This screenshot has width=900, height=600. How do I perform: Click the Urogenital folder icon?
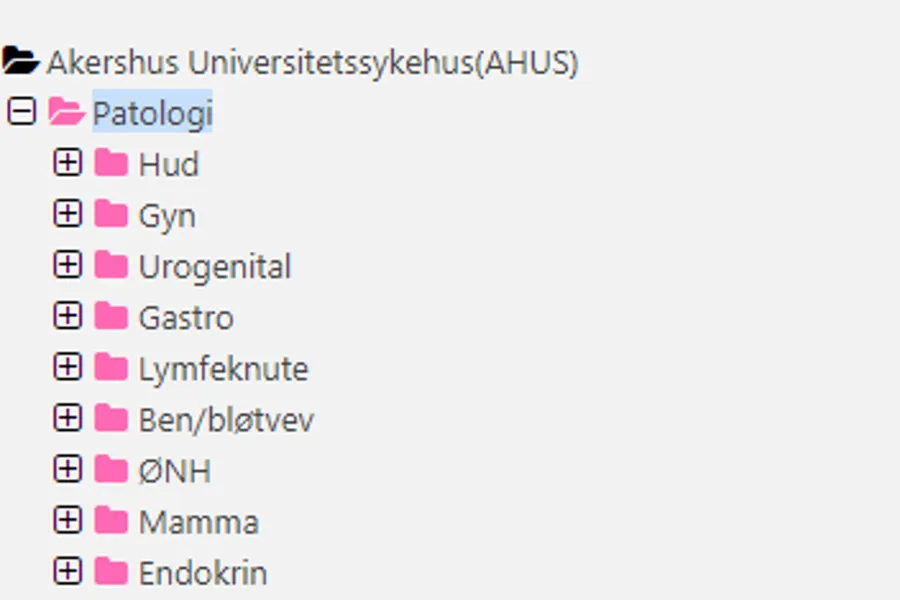[x=112, y=265]
